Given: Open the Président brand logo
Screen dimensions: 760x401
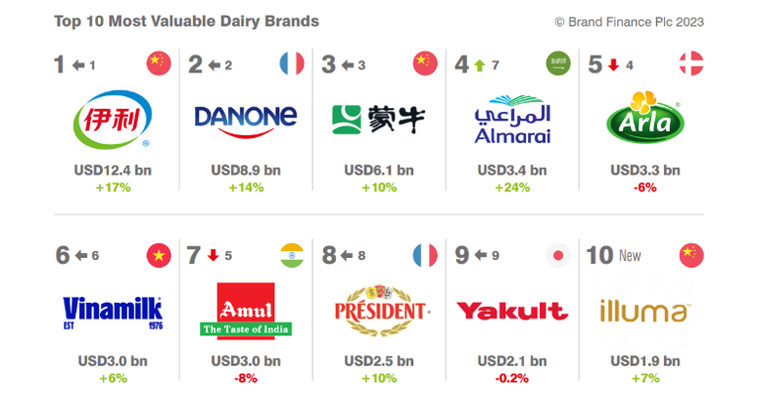Looking at the screenshot, I should (x=378, y=311).
